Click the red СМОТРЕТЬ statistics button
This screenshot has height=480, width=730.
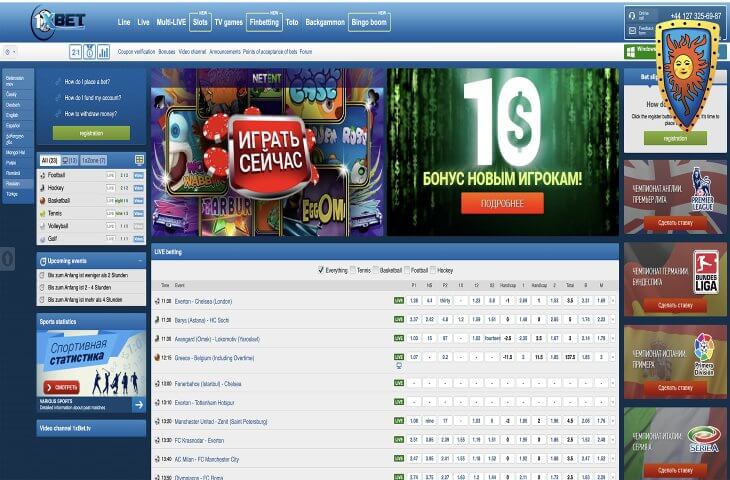tap(62, 387)
